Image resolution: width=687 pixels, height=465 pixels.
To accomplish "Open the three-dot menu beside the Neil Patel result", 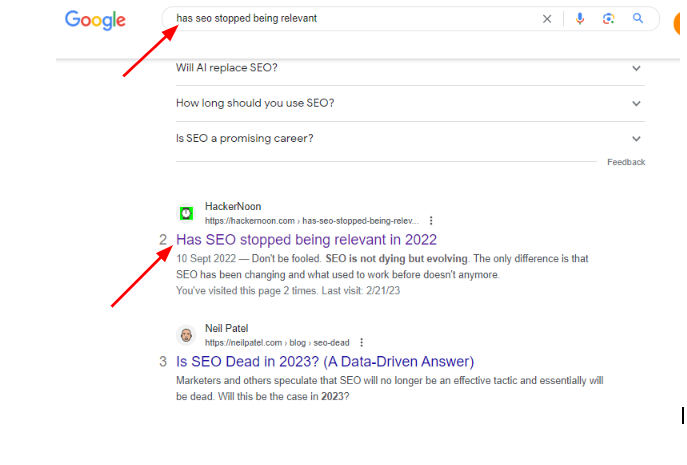I will tap(361, 342).
